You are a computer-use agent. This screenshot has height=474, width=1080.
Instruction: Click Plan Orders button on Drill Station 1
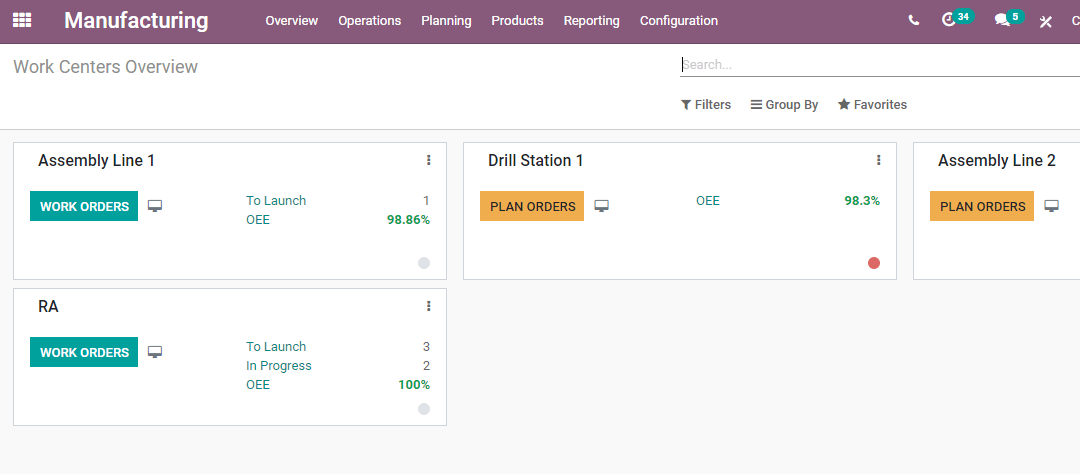[532, 207]
